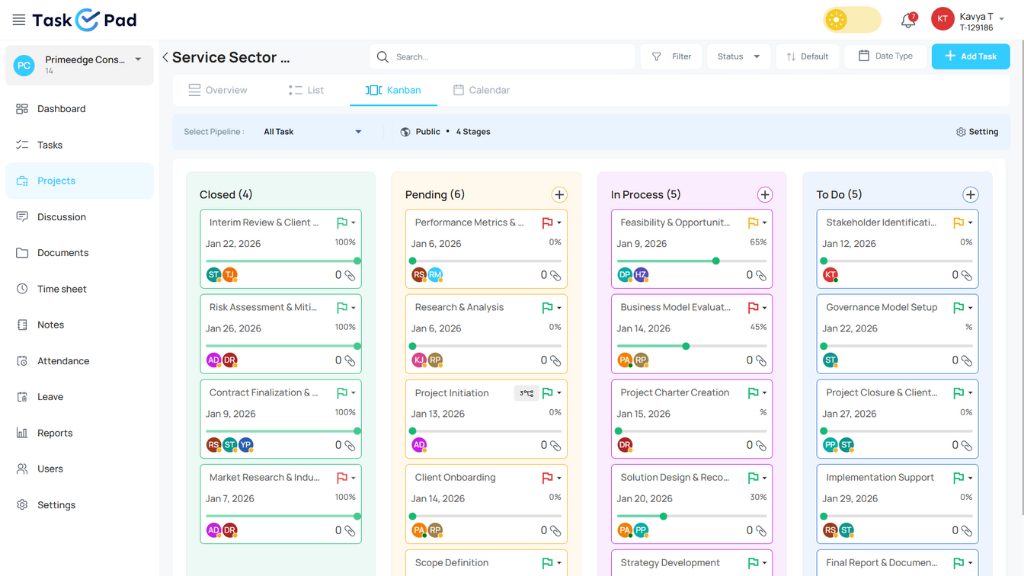This screenshot has width=1024, height=576.
Task: Open the Implementation Support card title
Action: point(880,477)
